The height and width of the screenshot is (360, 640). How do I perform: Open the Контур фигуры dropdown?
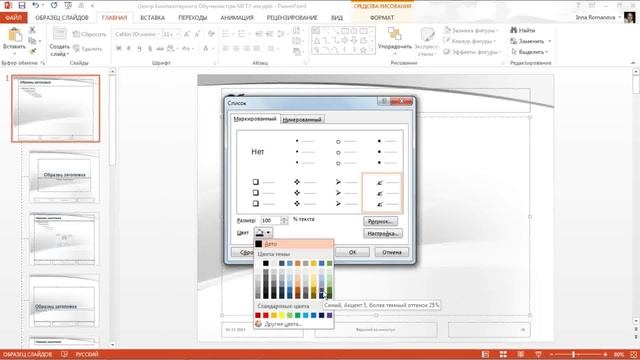[x=495, y=41]
